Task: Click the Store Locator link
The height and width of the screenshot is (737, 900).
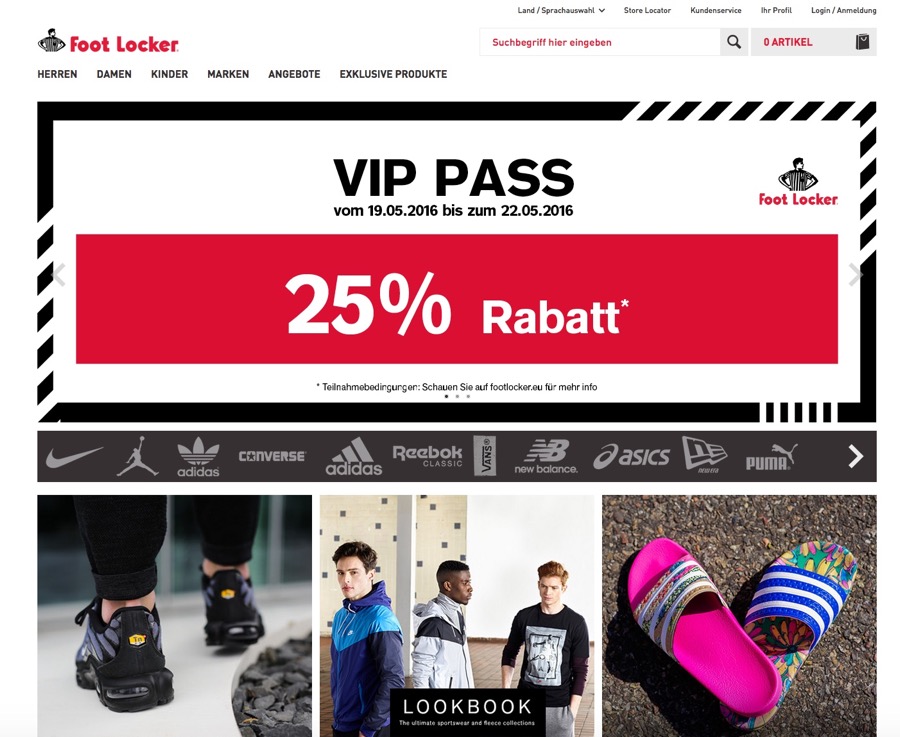Action: point(647,10)
